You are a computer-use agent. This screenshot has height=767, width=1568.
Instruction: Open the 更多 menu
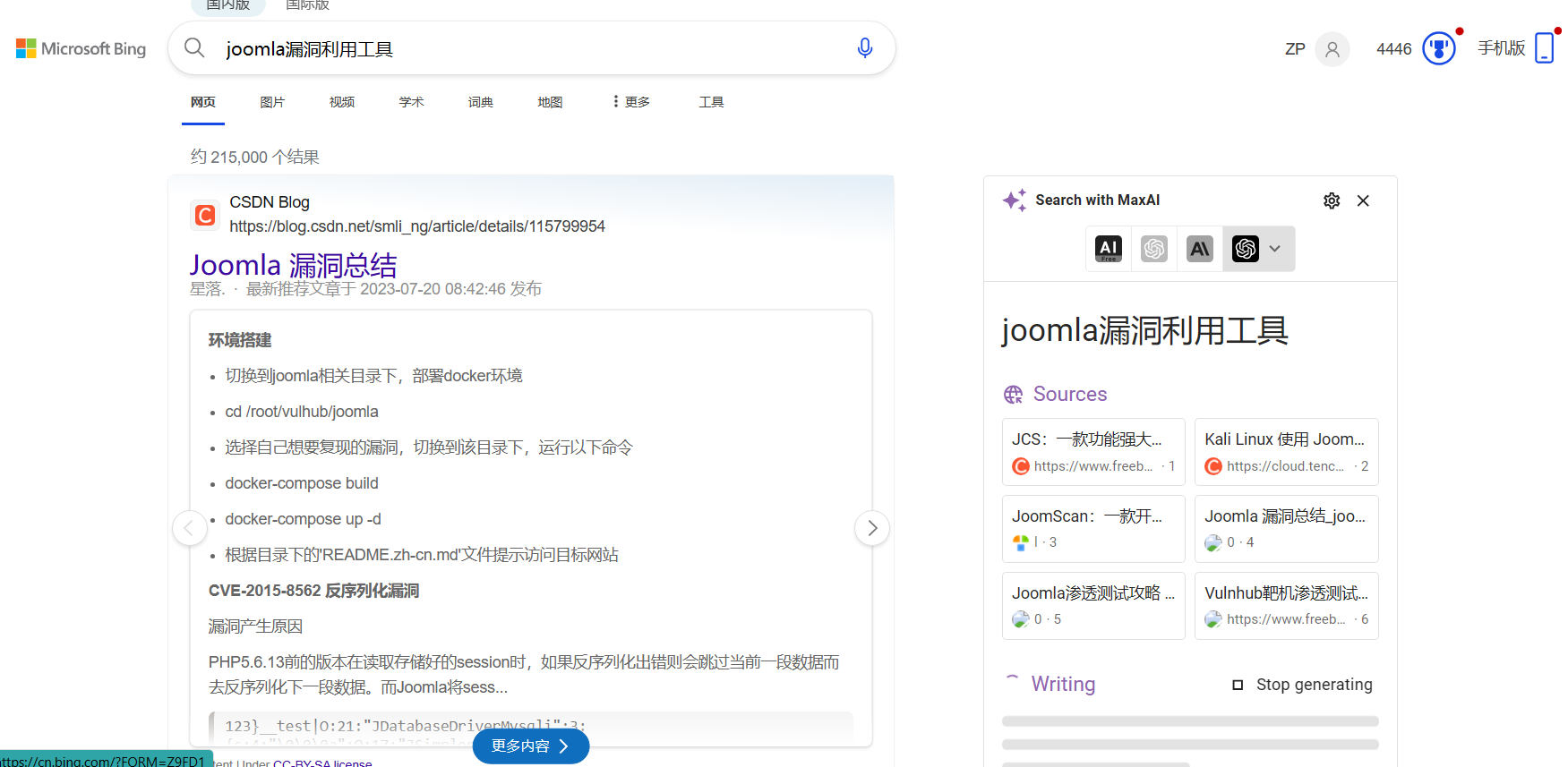tap(630, 102)
